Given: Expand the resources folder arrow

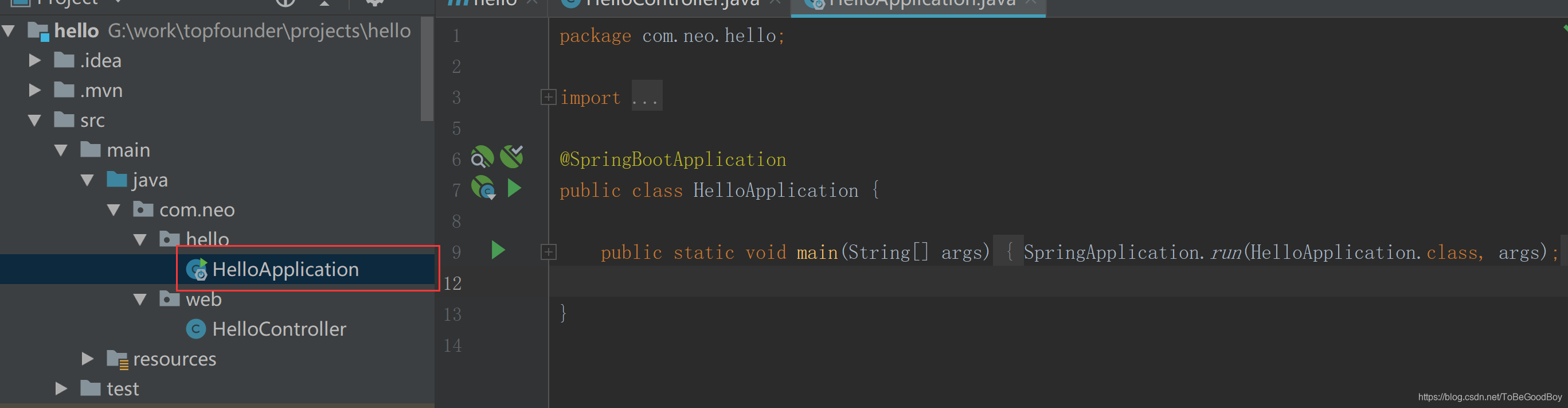Looking at the screenshot, I should (x=88, y=359).
